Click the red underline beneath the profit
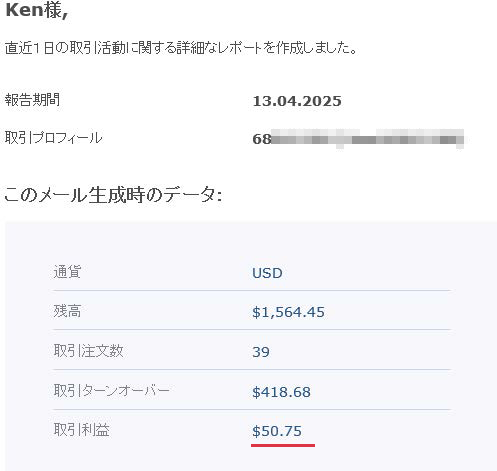Image resolution: width=497 pixels, height=471 pixels. click(x=283, y=445)
